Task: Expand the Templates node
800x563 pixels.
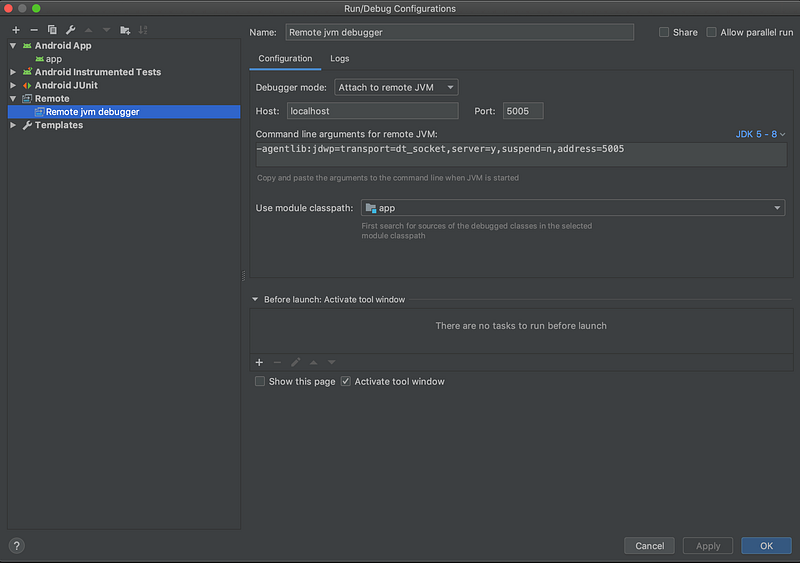Action: pos(13,125)
